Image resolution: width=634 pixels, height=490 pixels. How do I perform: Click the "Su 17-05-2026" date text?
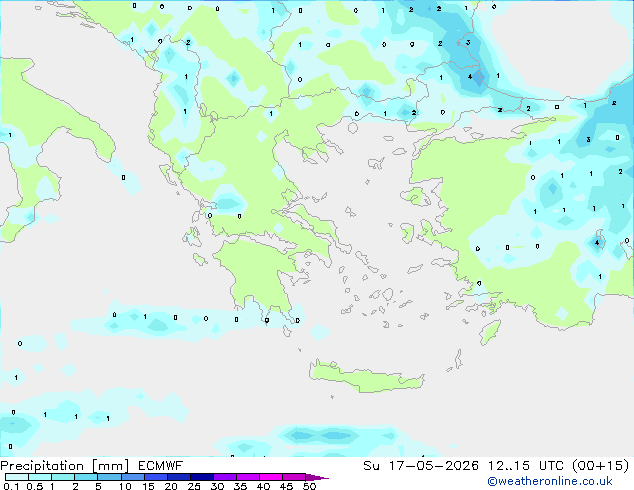click(421, 466)
